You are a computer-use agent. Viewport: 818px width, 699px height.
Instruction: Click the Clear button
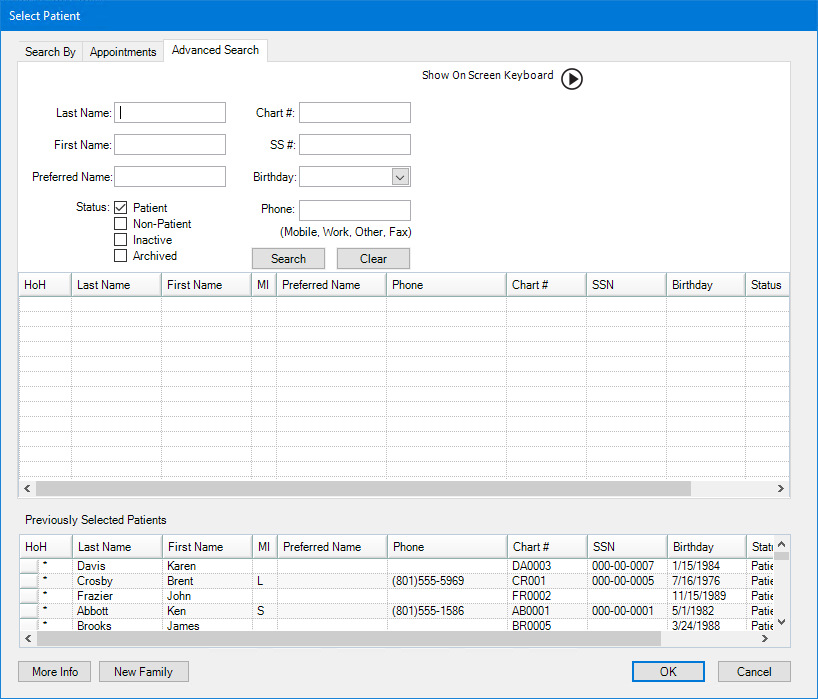click(x=372, y=258)
